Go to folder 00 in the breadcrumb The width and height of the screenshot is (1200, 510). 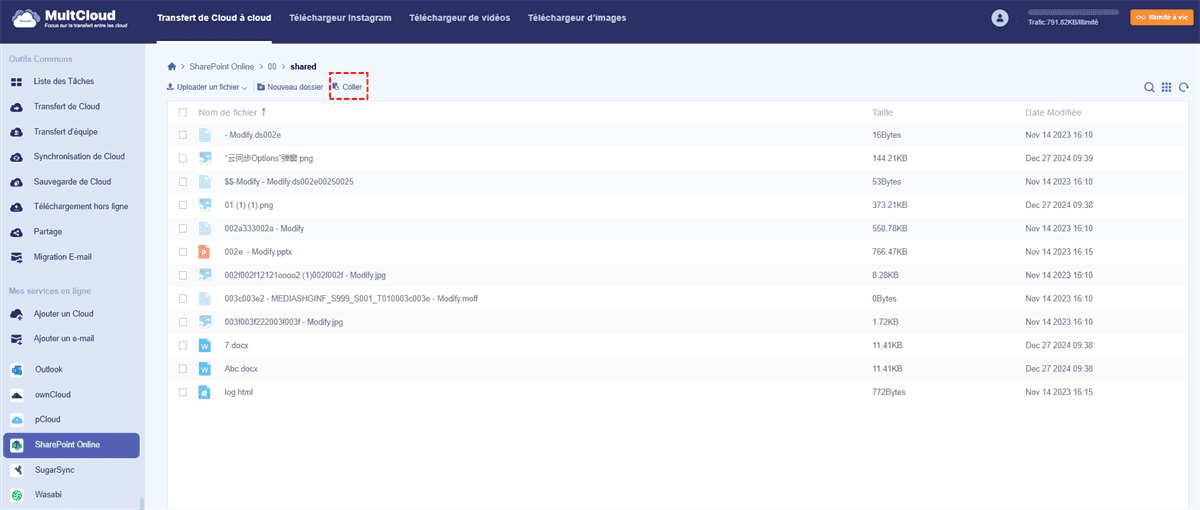[x=271, y=66]
